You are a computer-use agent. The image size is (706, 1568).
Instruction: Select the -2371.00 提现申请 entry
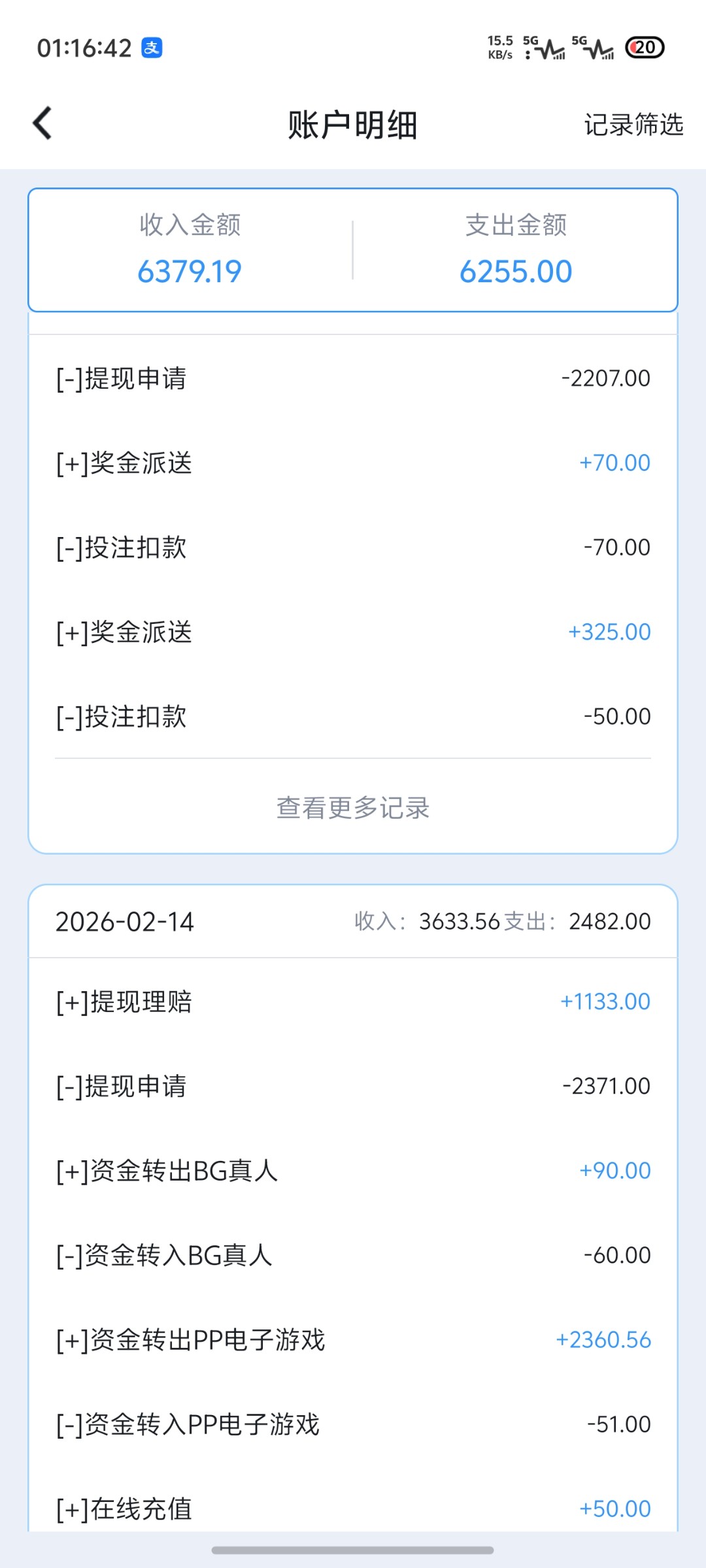pos(353,1086)
